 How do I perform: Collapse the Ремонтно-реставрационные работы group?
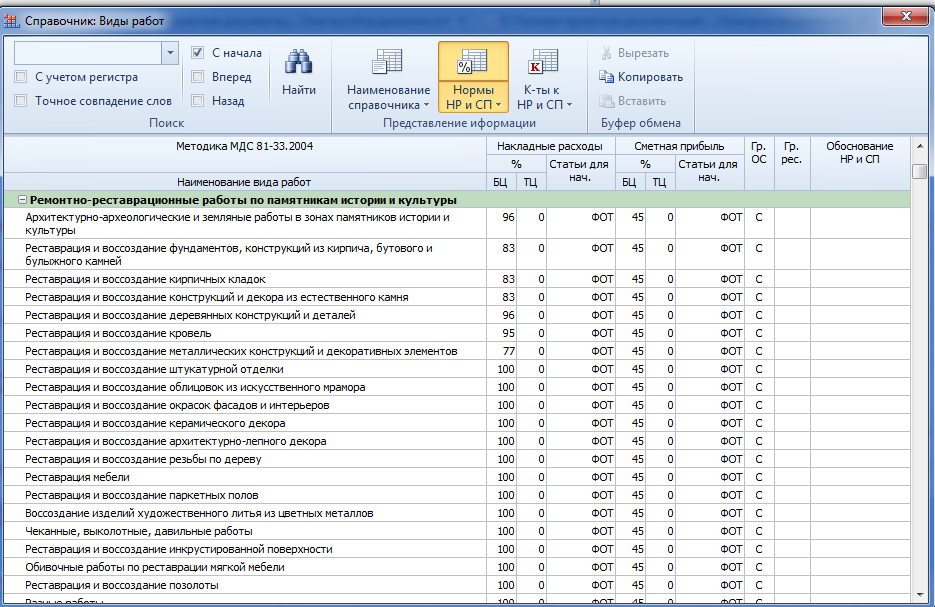[x=22, y=200]
